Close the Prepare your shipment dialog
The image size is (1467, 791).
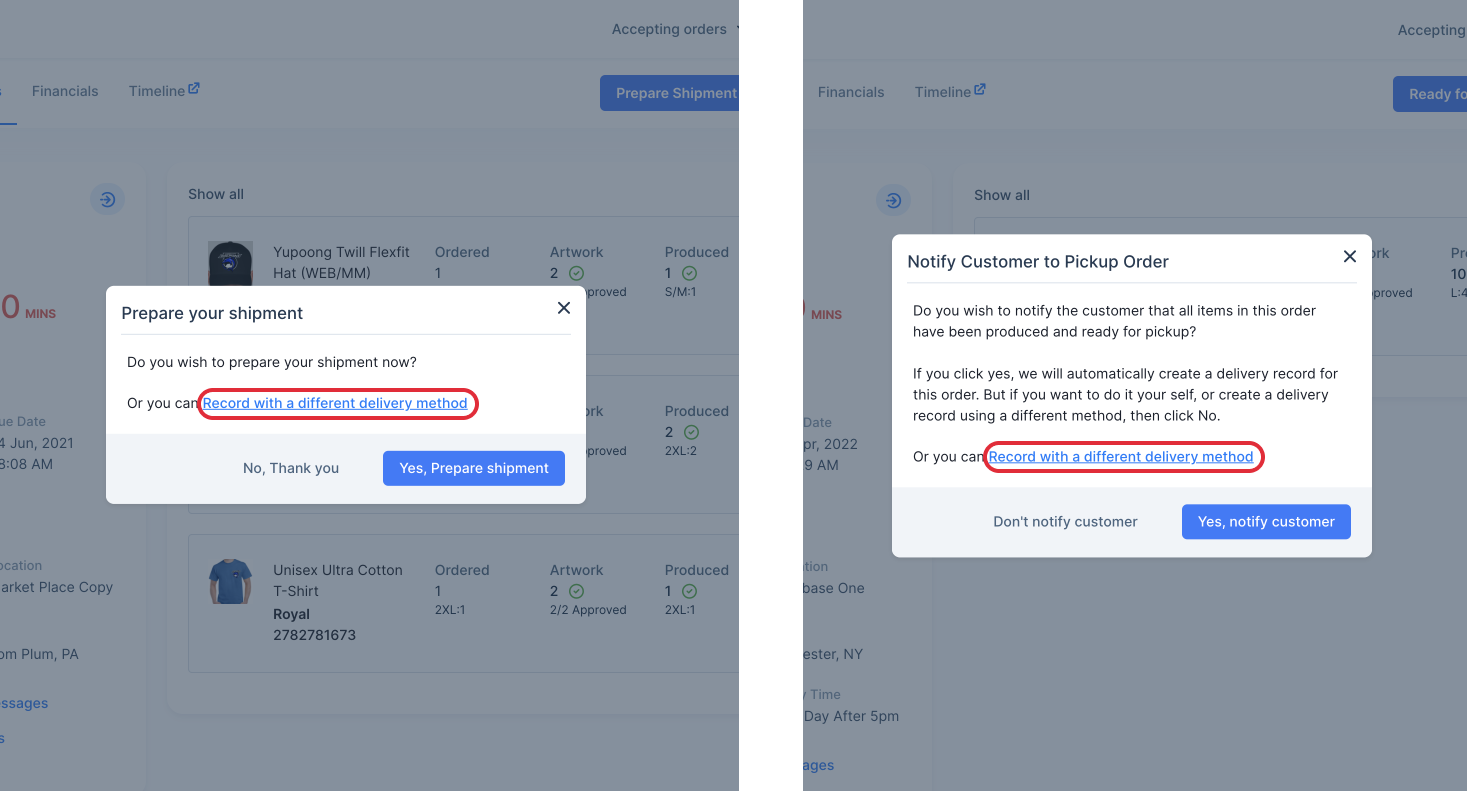564,308
